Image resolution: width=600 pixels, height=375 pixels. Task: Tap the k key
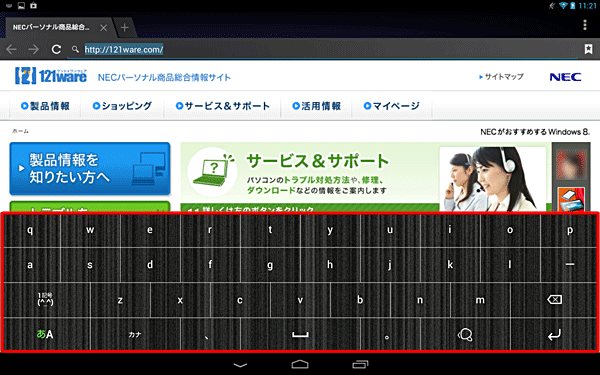click(x=450, y=264)
